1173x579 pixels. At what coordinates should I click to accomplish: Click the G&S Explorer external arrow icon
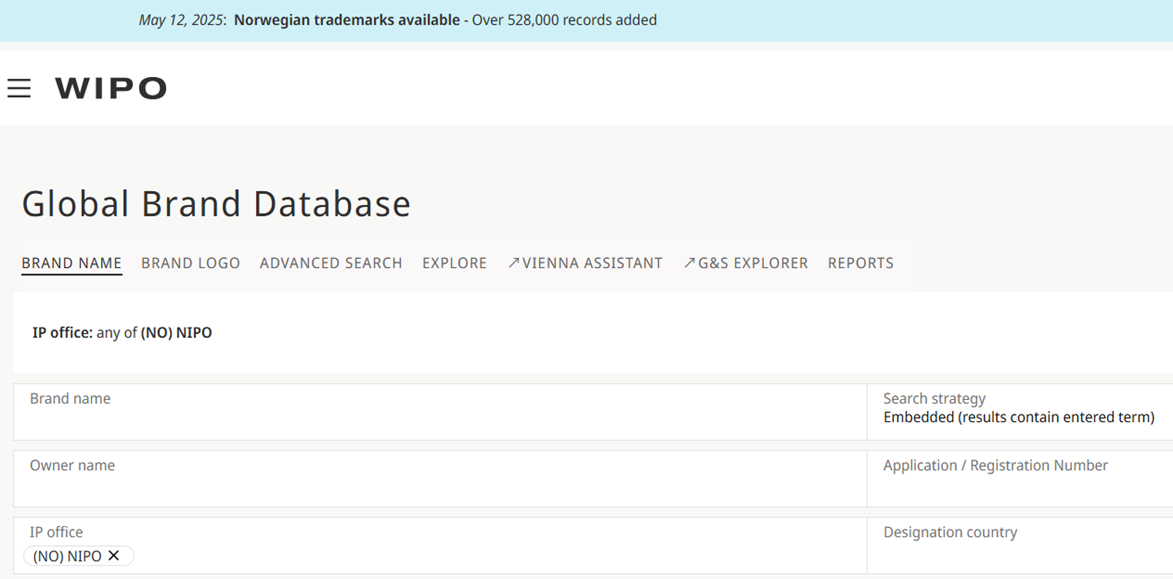point(689,263)
